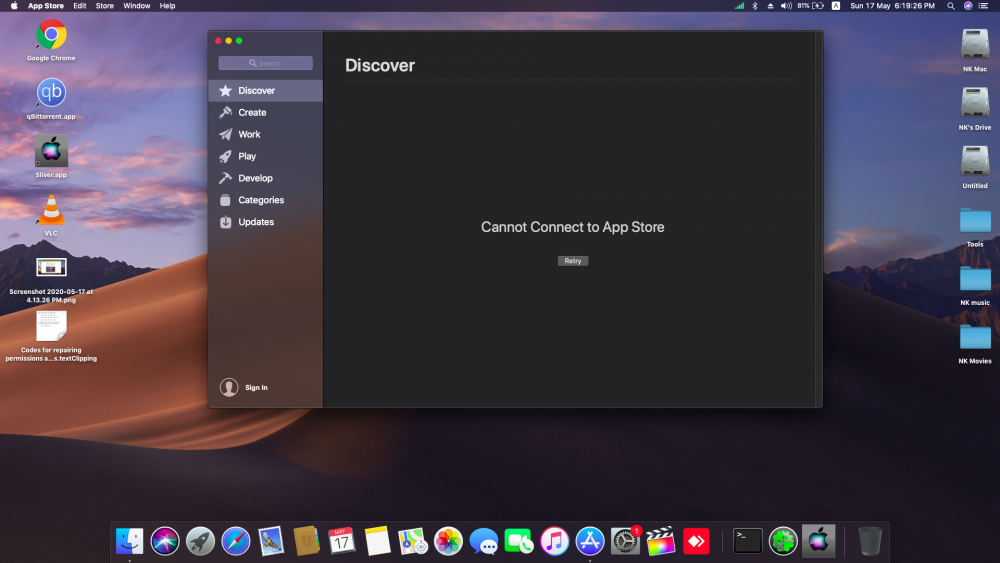Click the Sign In account link
The width and height of the screenshot is (1000, 563).
click(255, 387)
